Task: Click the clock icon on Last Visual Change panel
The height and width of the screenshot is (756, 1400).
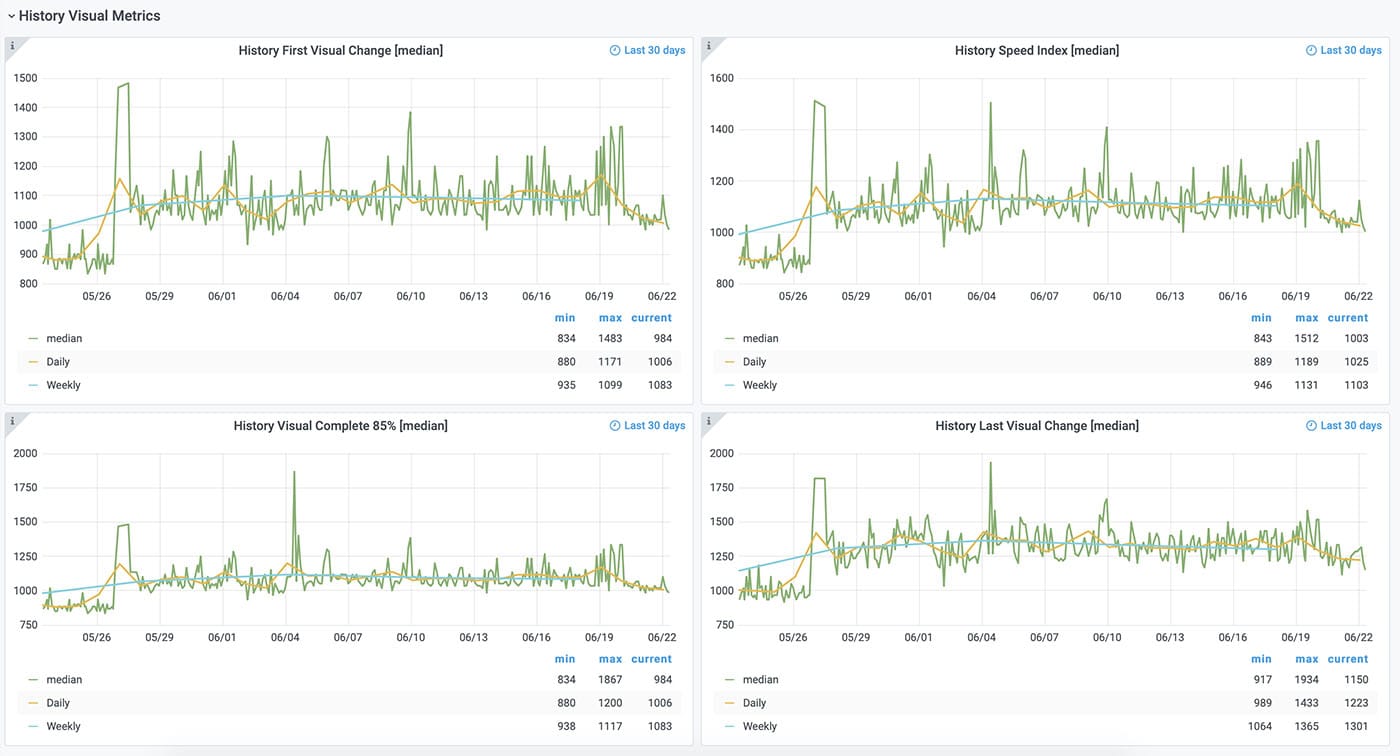Action: (x=1310, y=424)
